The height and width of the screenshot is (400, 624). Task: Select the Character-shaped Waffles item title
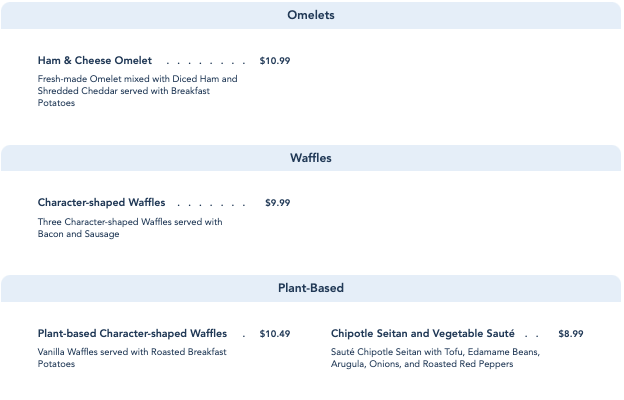(102, 203)
